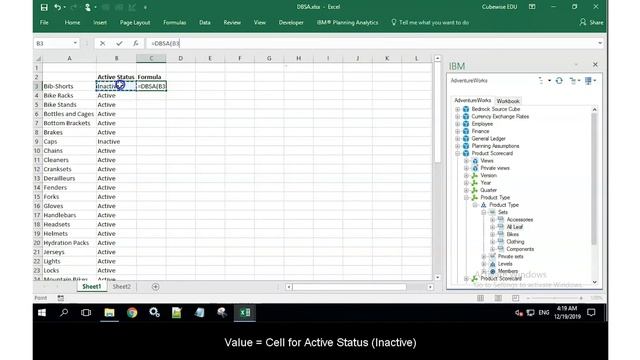Expand the Bedrock Source Cube node
Screen dimensions: 640x360
pyautogui.click(x=458, y=109)
